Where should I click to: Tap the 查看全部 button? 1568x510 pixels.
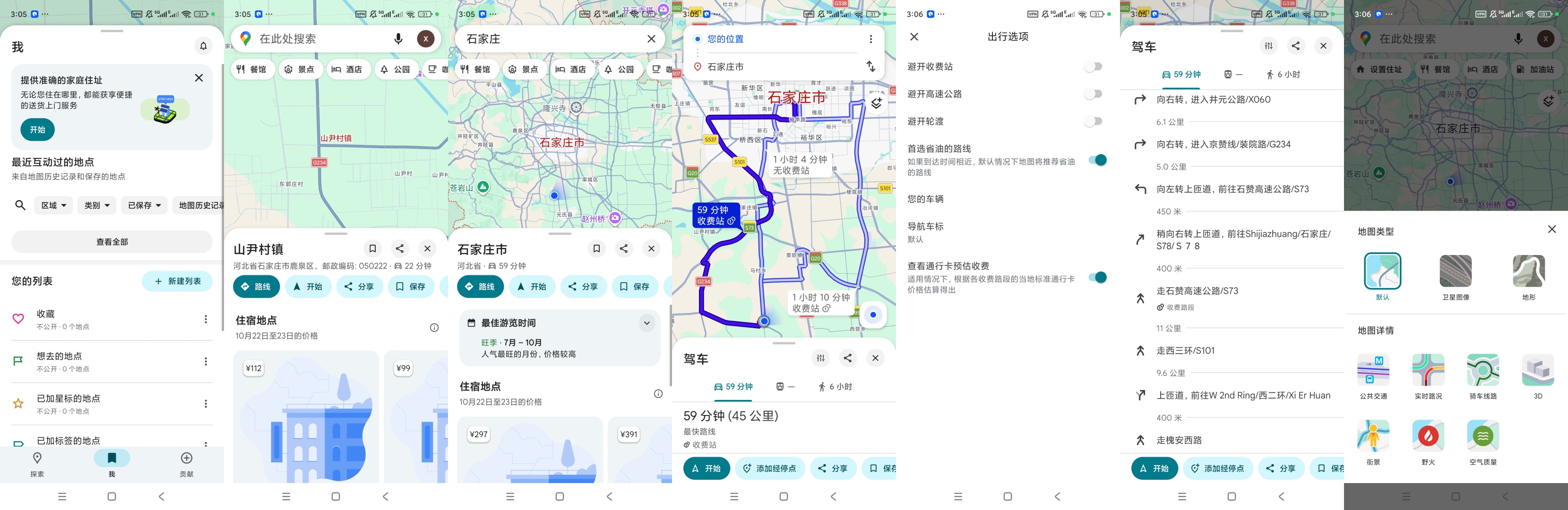112,242
